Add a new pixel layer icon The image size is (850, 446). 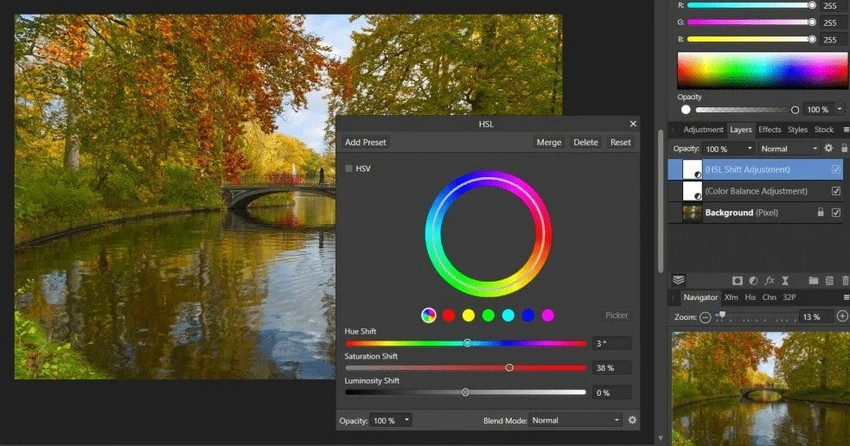[x=829, y=280]
